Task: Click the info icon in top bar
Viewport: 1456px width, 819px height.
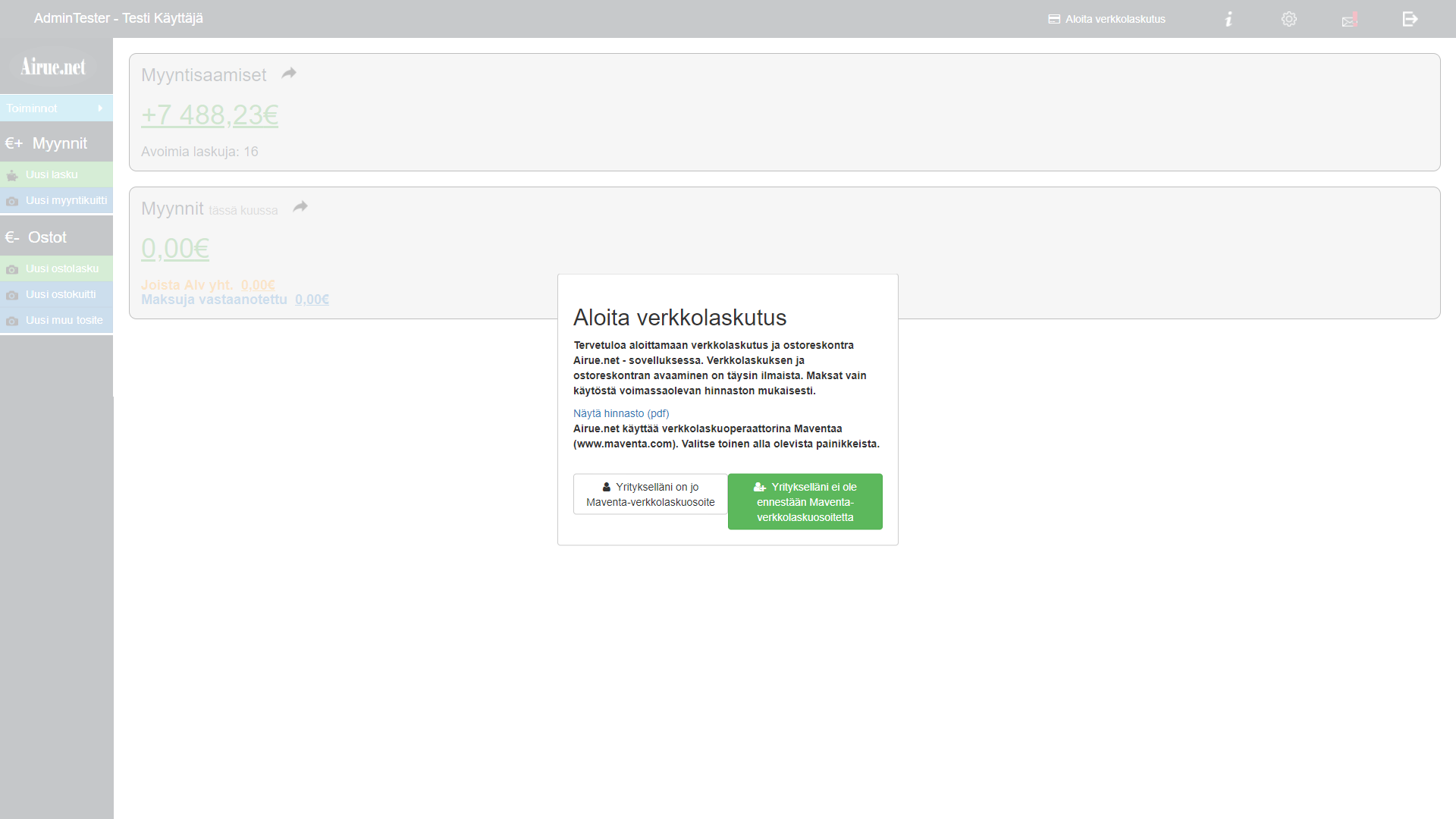Action: 1228,19
